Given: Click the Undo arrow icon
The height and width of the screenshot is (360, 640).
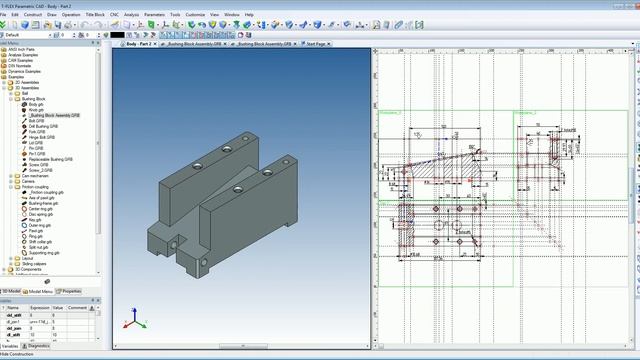Looking at the screenshot, I should pos(85,25).
